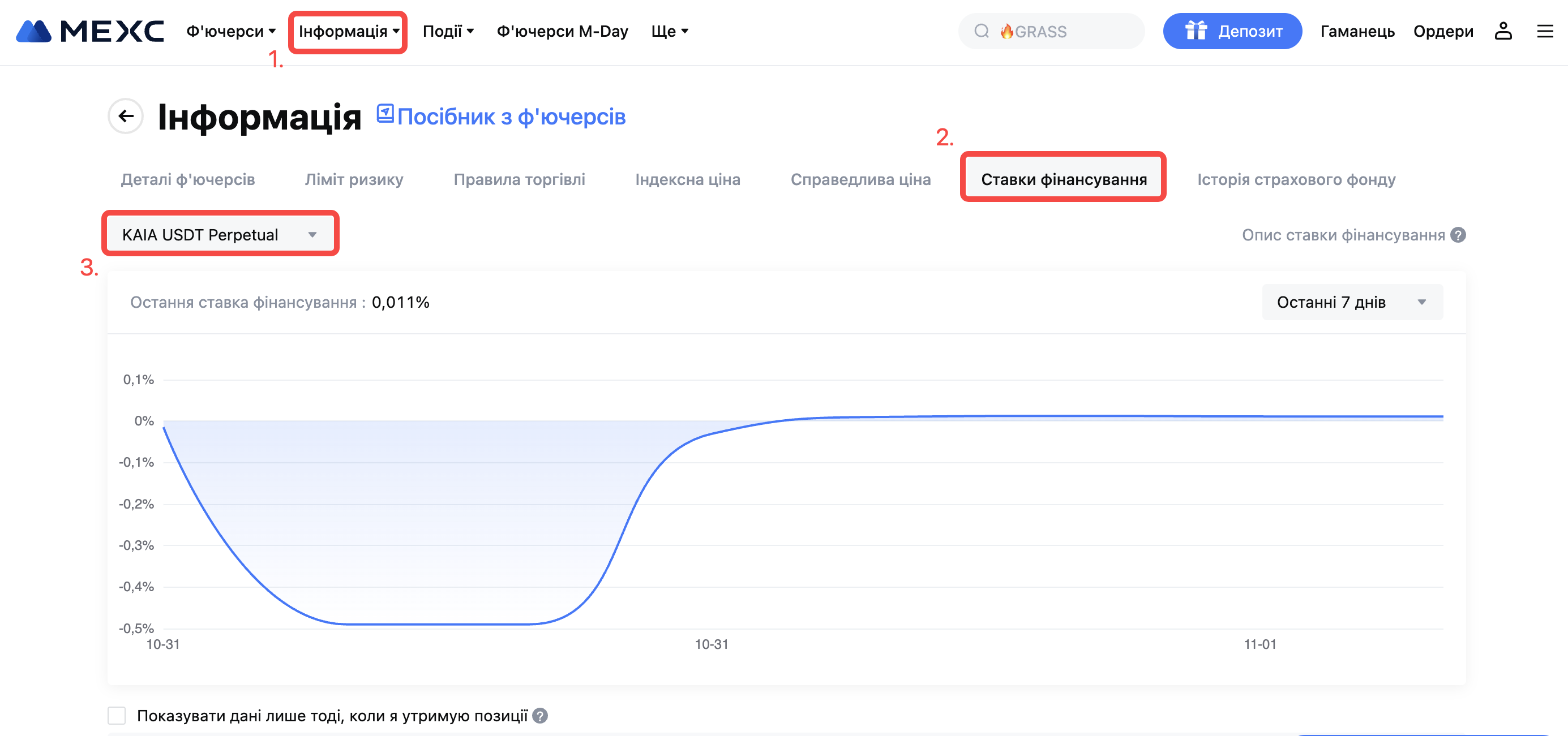
Task: Open the Останні 7 днів period dropdown
Action: [x=1351, y=302]
